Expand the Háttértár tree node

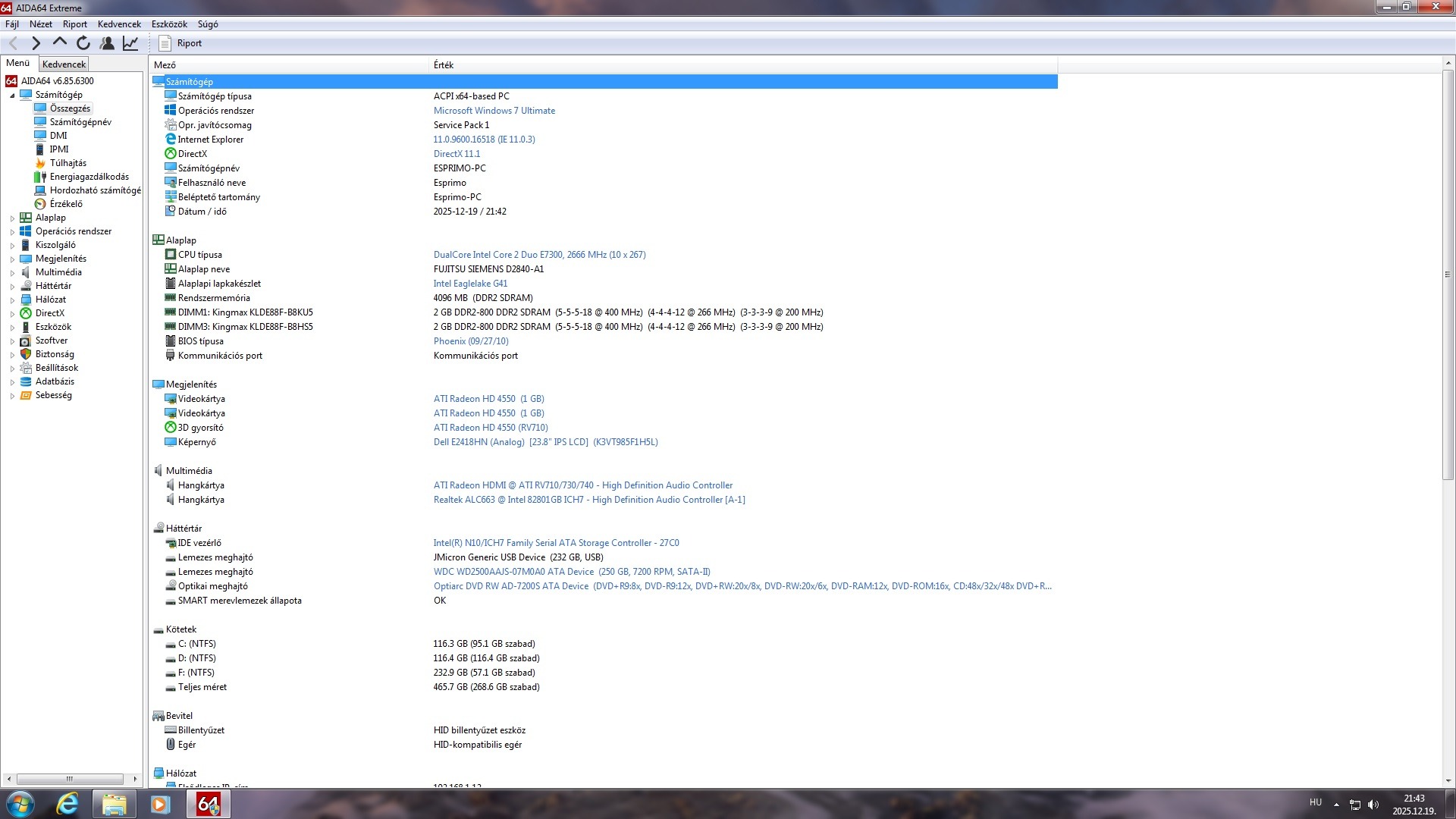[12, 287]
